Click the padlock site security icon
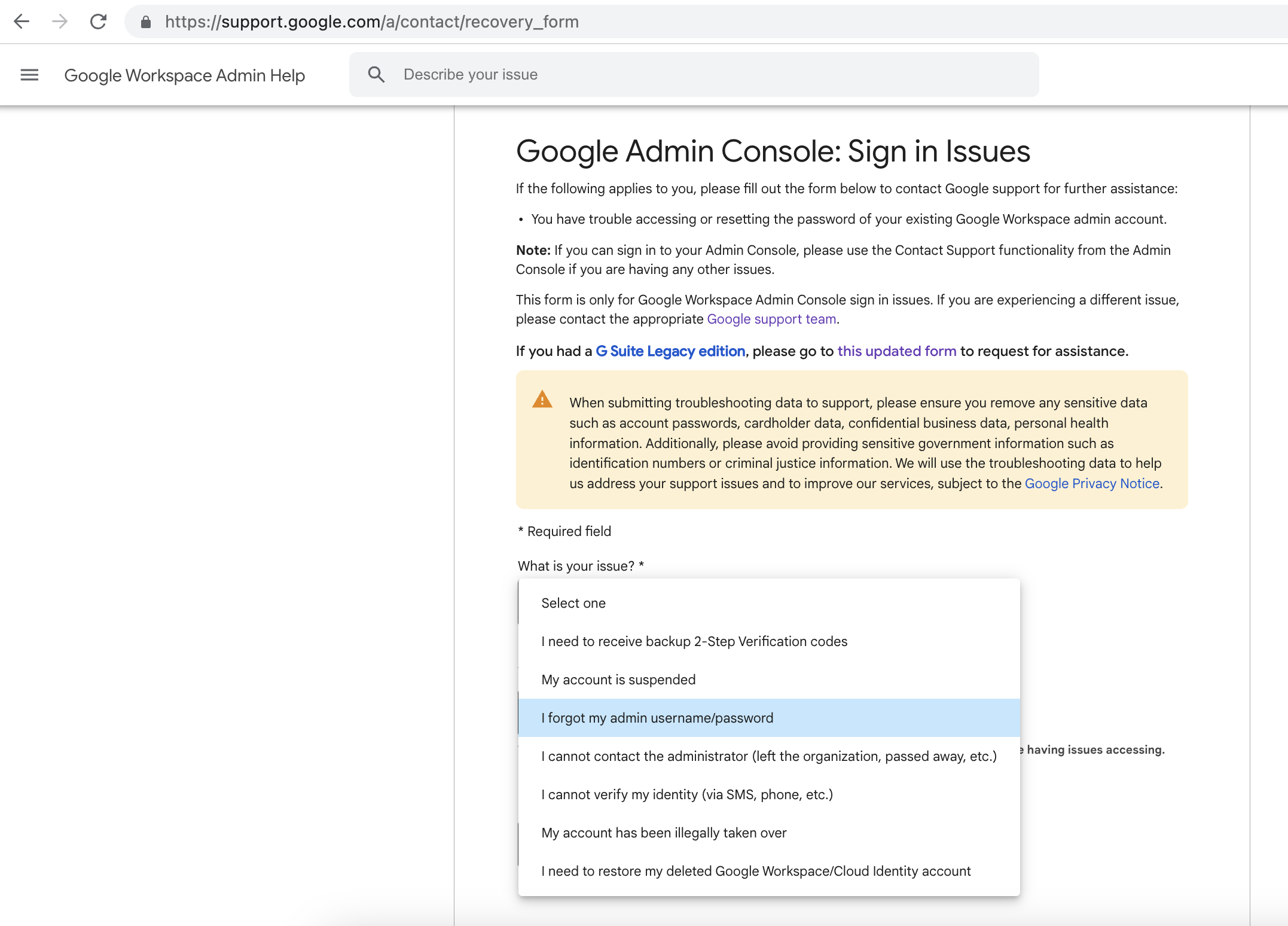1288x926 pixels. click(145, 22)
